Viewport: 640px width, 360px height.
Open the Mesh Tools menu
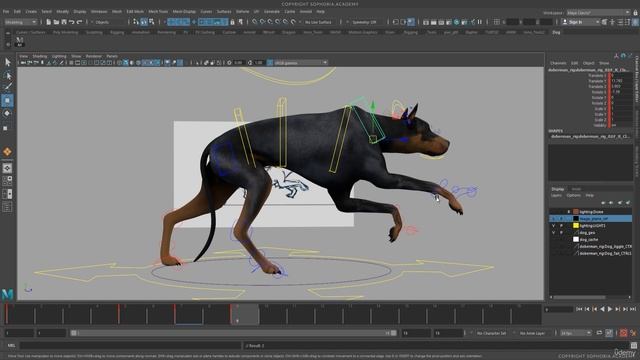[x=158, y=12]
